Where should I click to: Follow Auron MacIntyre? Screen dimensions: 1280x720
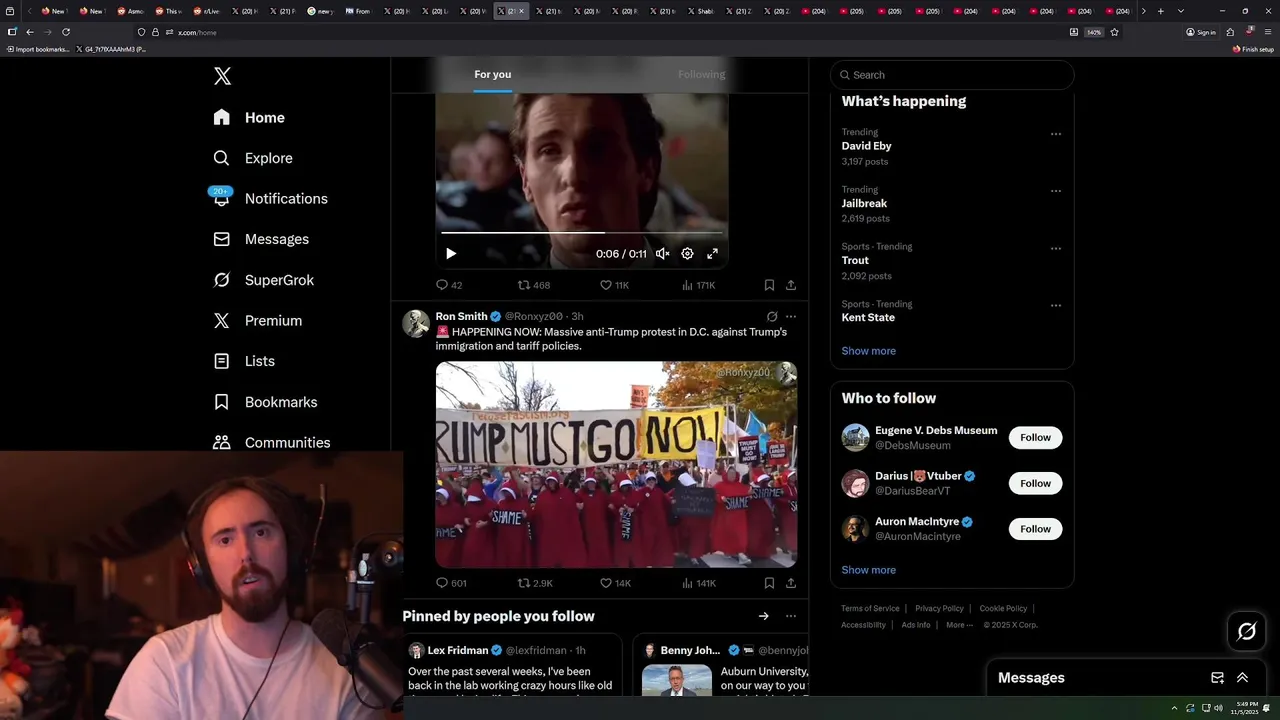(1035, 529)
